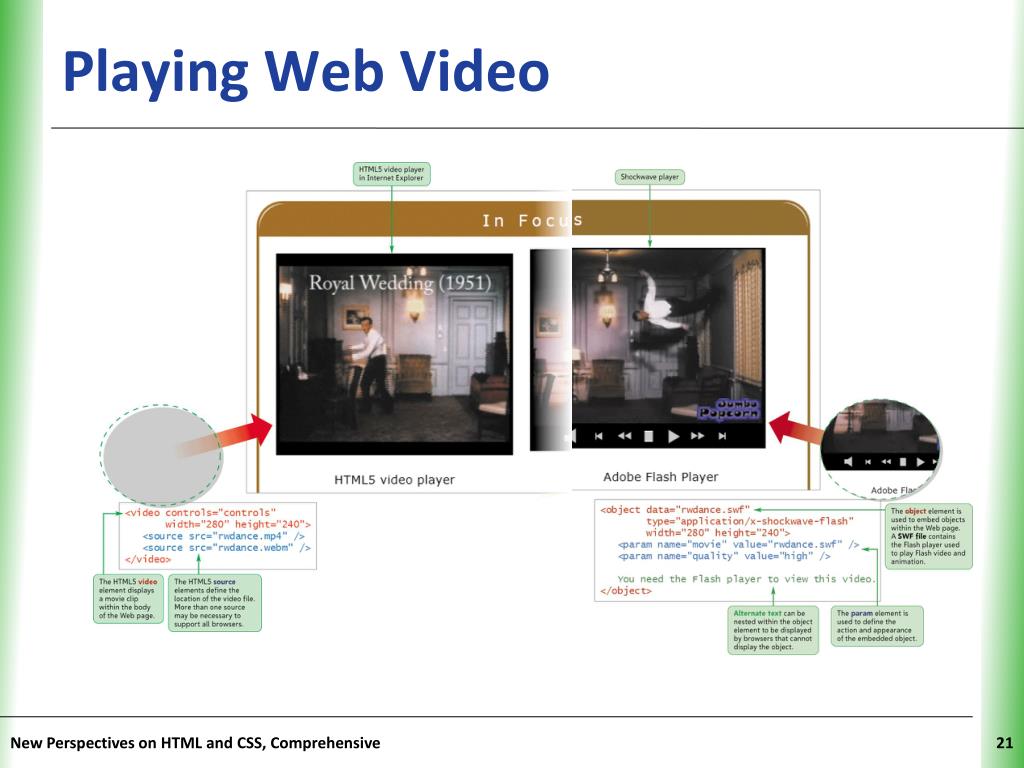This screenshot has height=768, width=1024.
Task: Click the 'rwdance.mp4' source code line
Action: (x=223, y=536)
